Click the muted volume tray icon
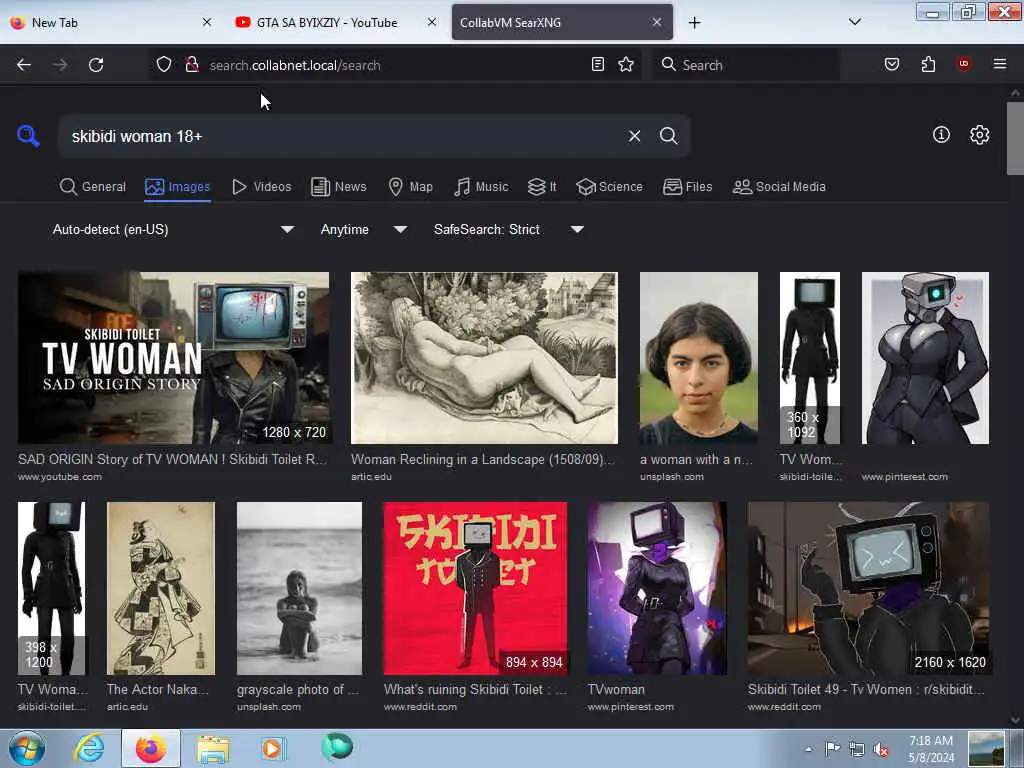The width and height of the screenshot is (1024, 768). tap(881, 750)
